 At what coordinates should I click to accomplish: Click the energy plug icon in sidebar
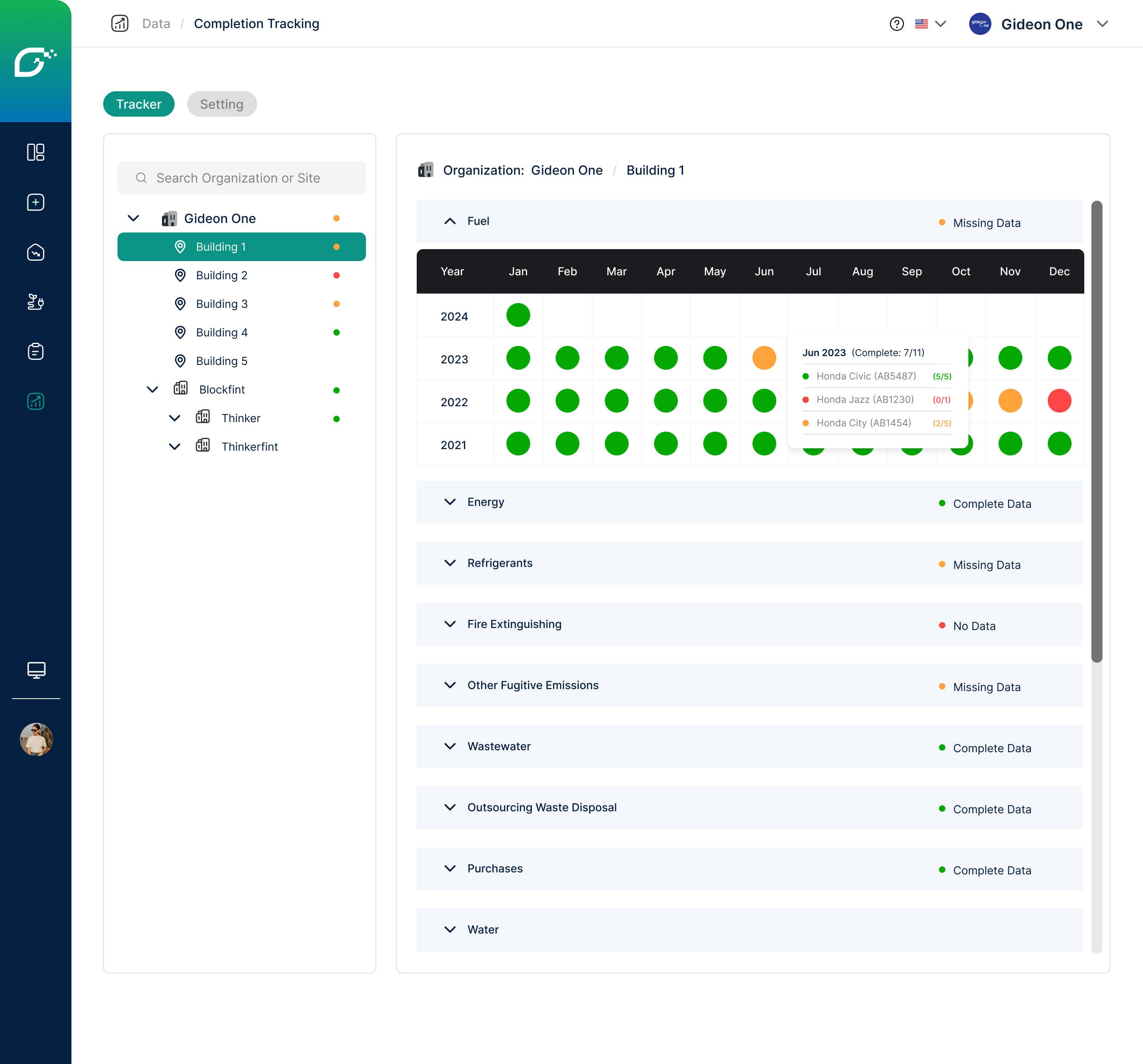[x=36, y=302]
